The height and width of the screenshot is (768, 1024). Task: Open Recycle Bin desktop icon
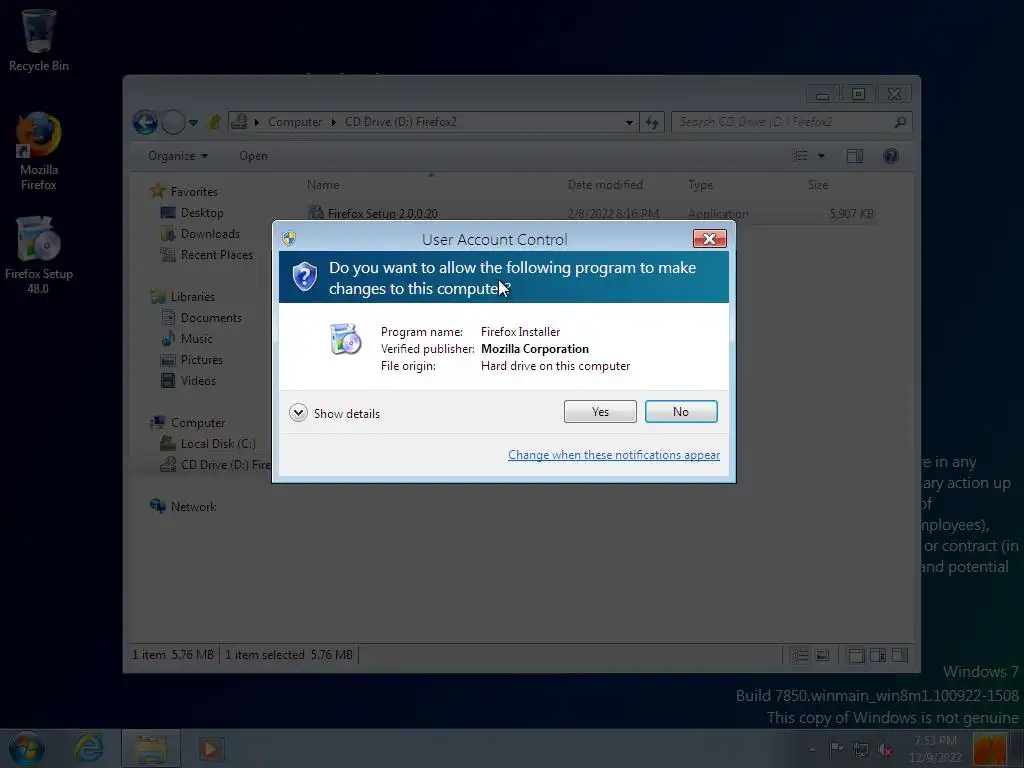[x=39, y=40]
